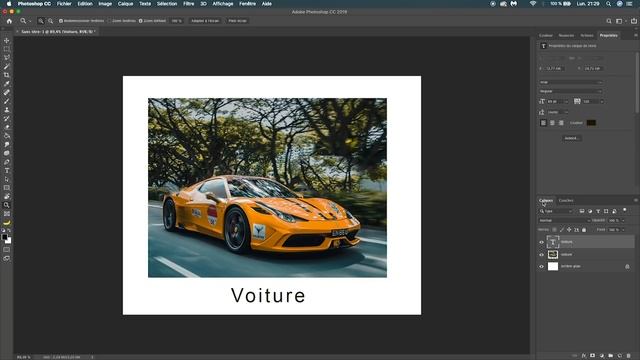Click the Plein écran button
640x360 pixels.
tap(238, 21)
